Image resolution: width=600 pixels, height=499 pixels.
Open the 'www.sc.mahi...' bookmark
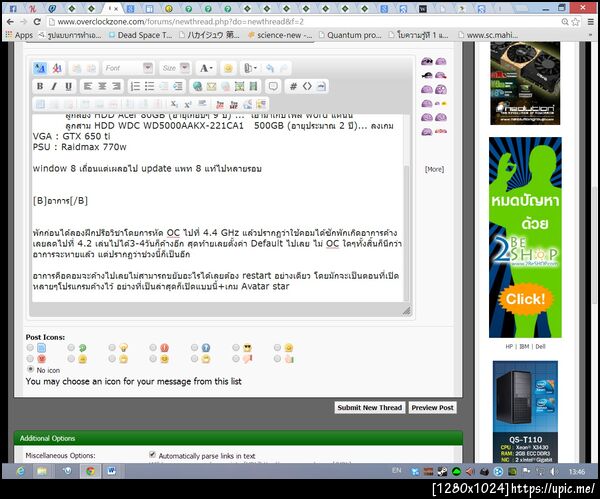[x=488, y=35]
